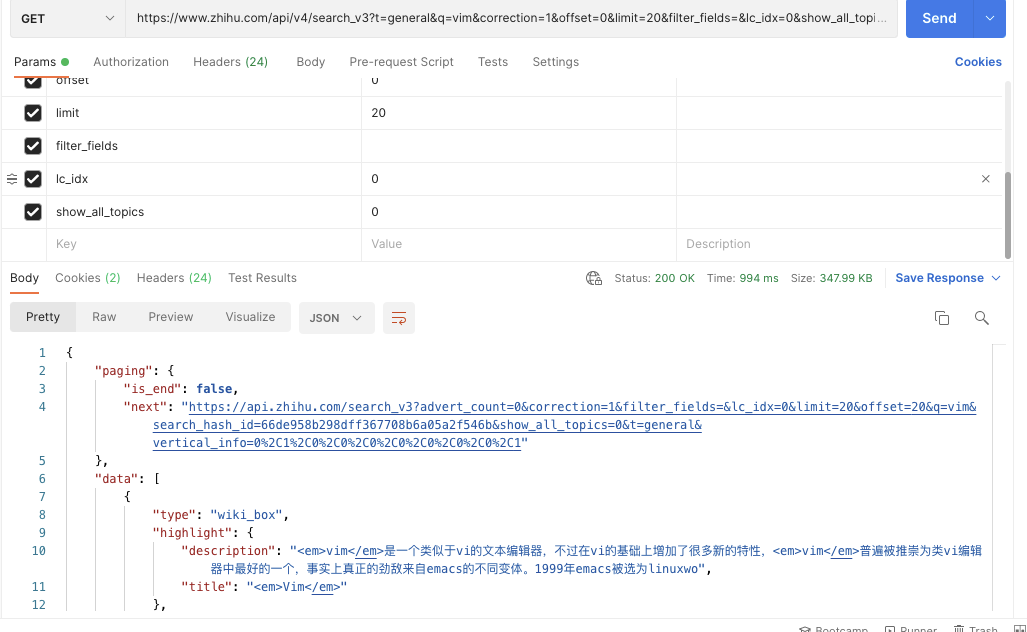Click the Size 347.99 KB text

click(x=831, y=278)
